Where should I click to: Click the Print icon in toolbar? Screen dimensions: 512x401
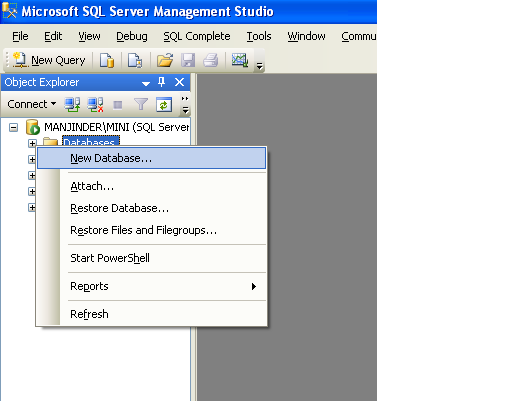[x=211, y=60]
